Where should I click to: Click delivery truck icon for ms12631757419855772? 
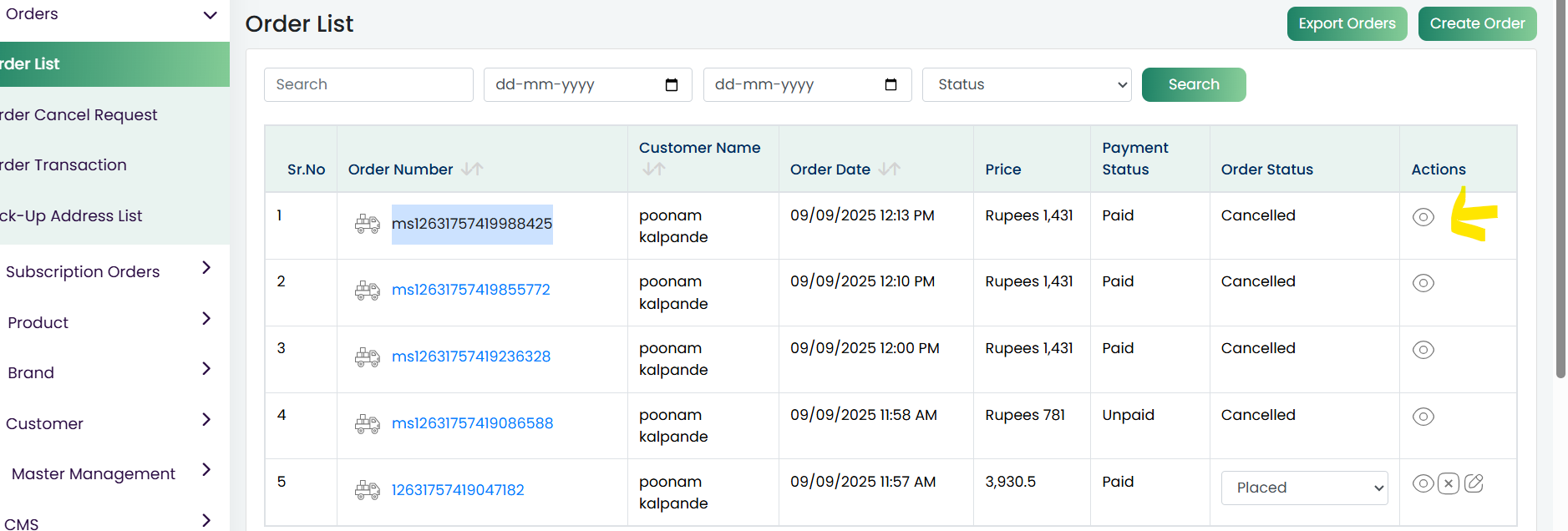pos(367,290)
